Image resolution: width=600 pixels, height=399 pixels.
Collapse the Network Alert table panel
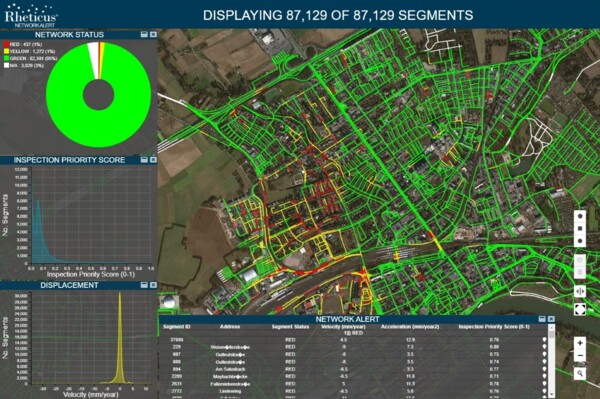542,319
